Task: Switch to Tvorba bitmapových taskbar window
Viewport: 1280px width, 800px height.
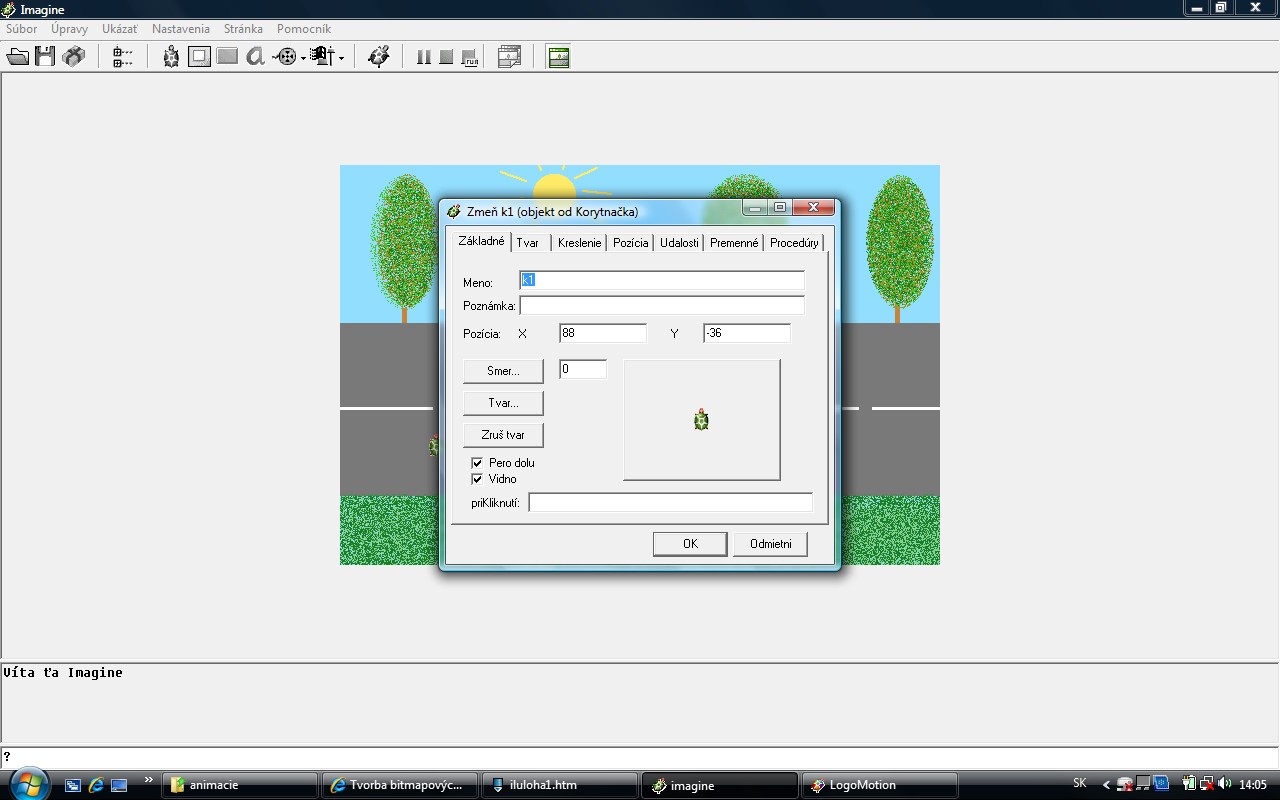Action: [x=400, y=785]
